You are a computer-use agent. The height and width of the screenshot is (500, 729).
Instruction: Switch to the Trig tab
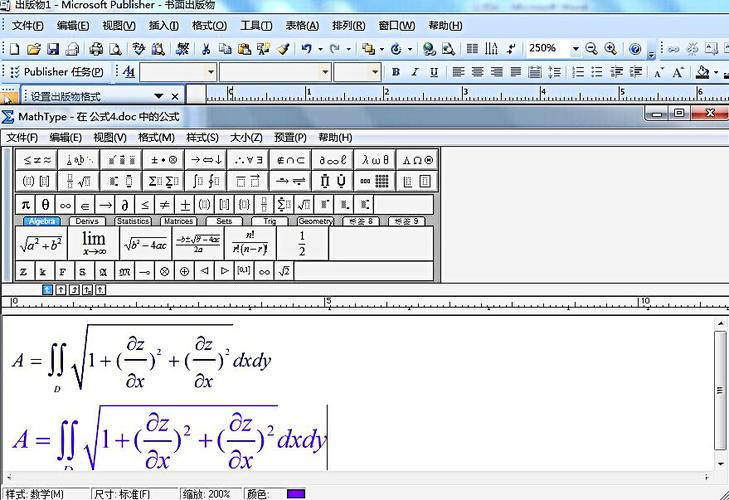[x=270, y=221]
